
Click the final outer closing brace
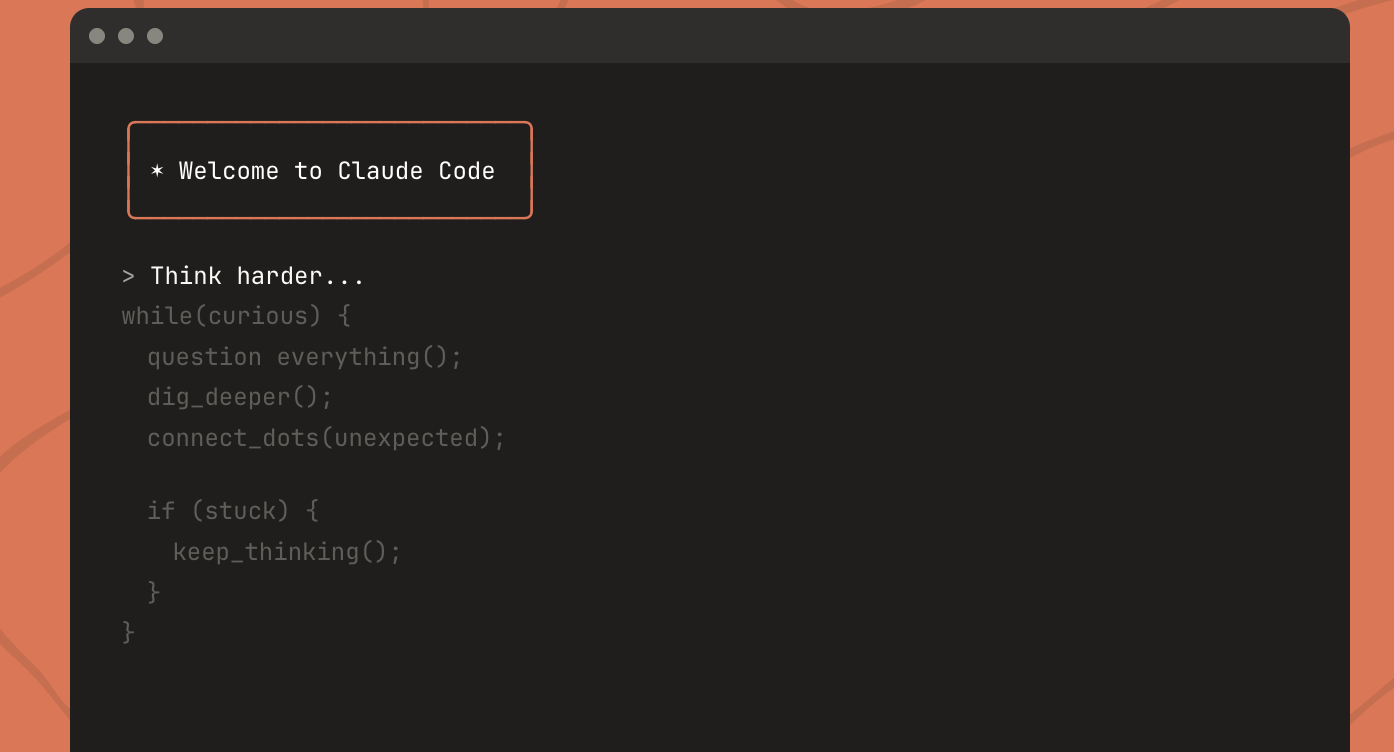point(128,632)
